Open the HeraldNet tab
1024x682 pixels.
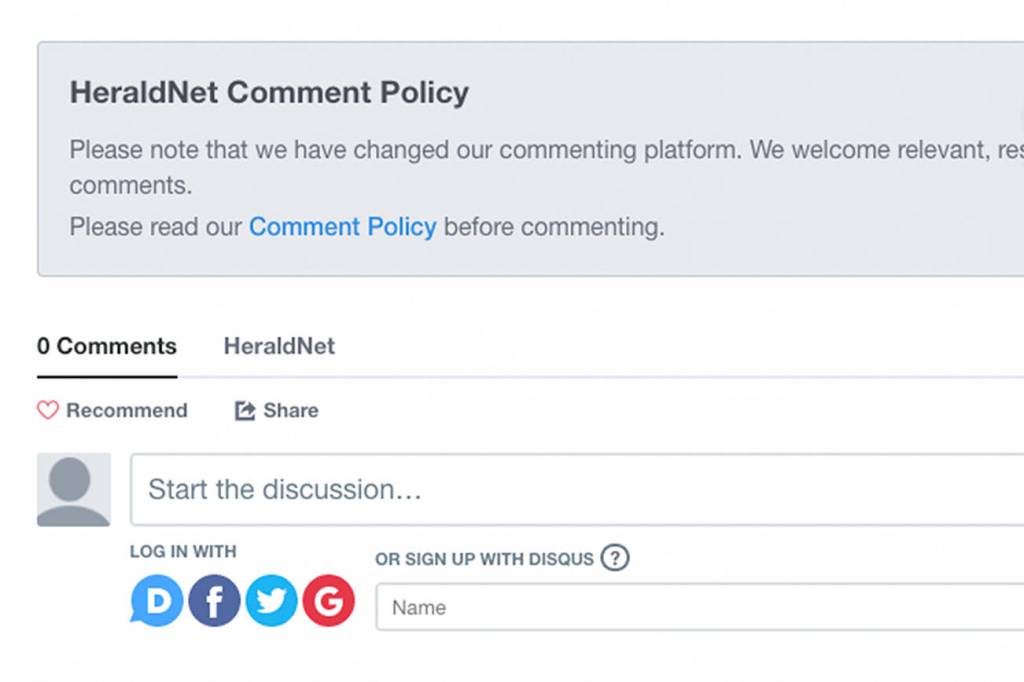point(279,346)
